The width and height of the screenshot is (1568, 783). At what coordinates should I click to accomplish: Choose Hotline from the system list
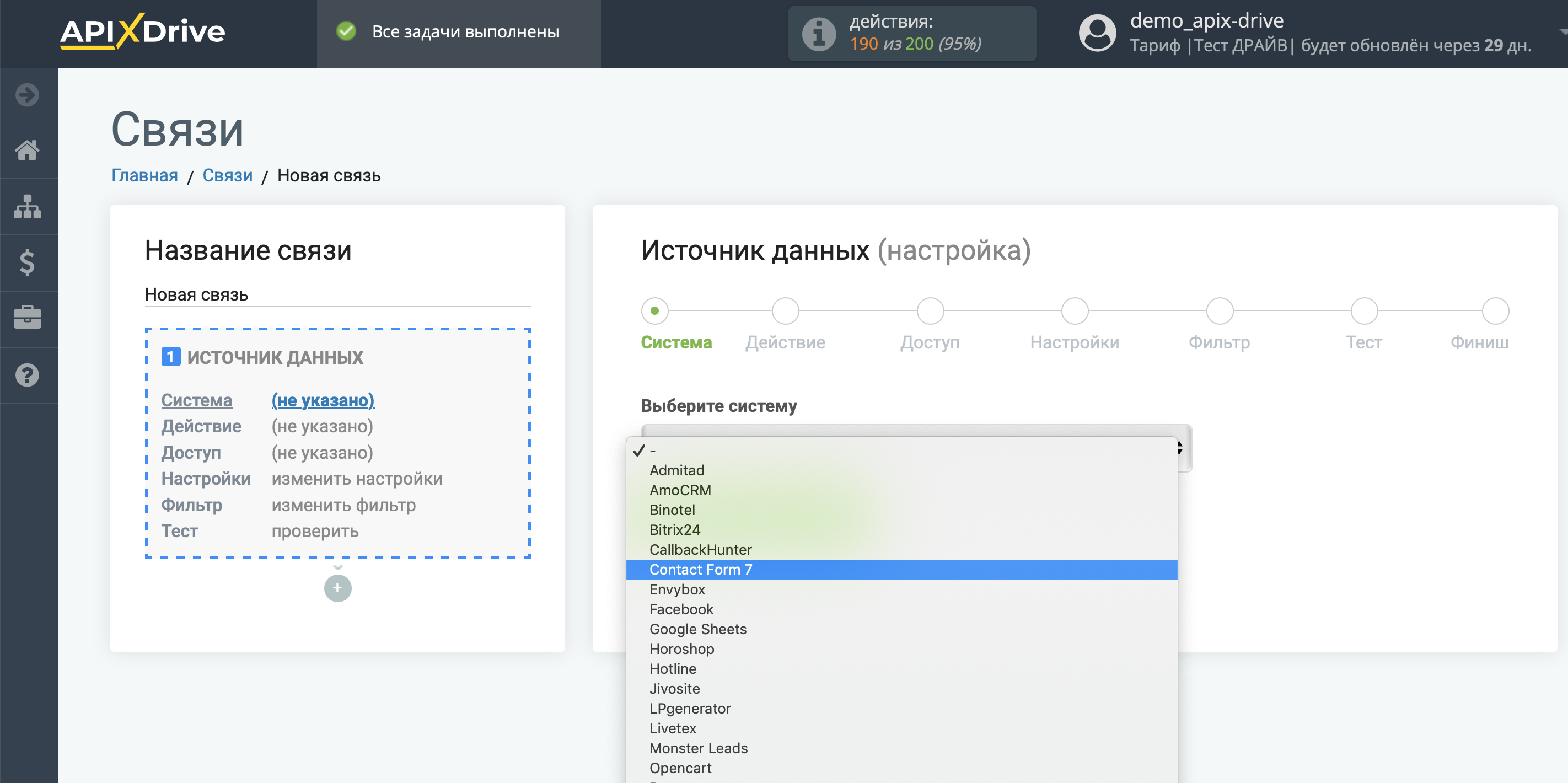click(901, 669)
